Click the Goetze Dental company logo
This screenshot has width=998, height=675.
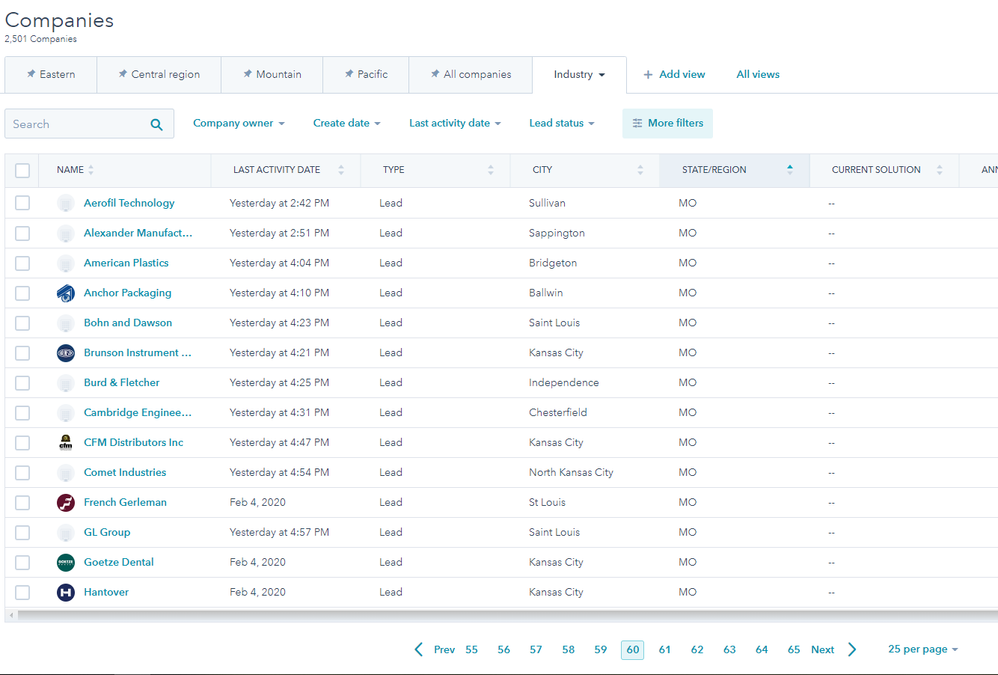[66, 562]
